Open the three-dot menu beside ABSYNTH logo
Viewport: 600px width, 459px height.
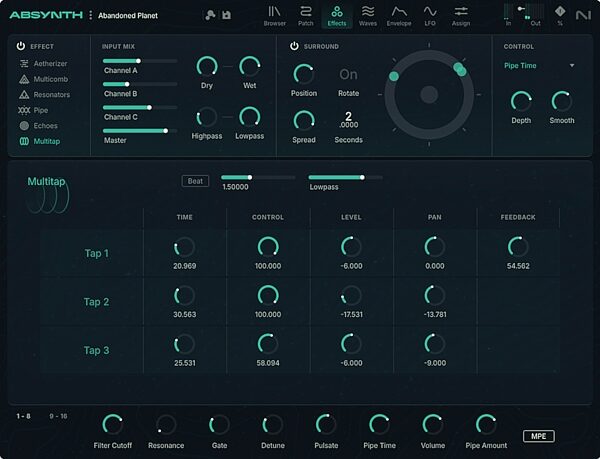(x=90, y=15)
